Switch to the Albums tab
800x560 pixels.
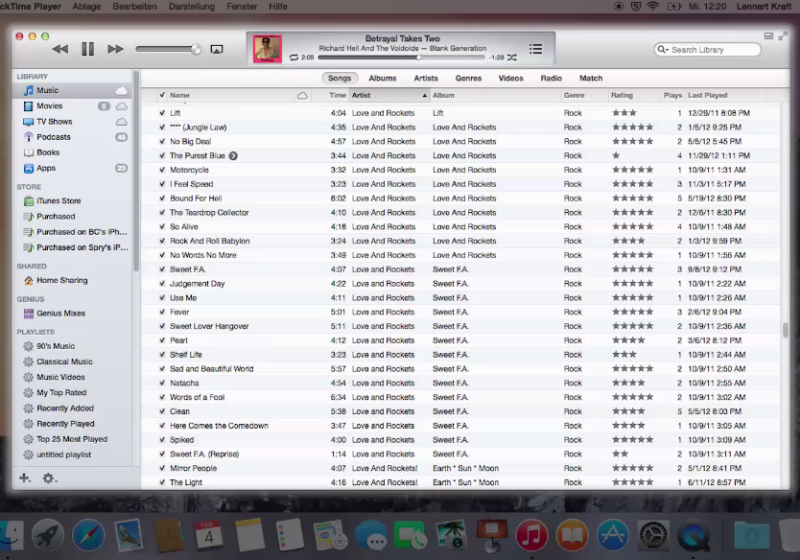click(382, 78)
